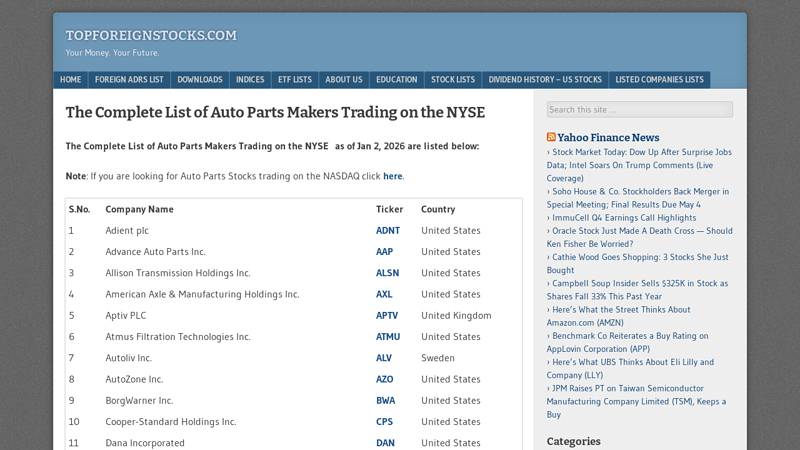Open the CPS ticker link
The width and height of the screenshot is (800, 450).
tap(384, 422)
